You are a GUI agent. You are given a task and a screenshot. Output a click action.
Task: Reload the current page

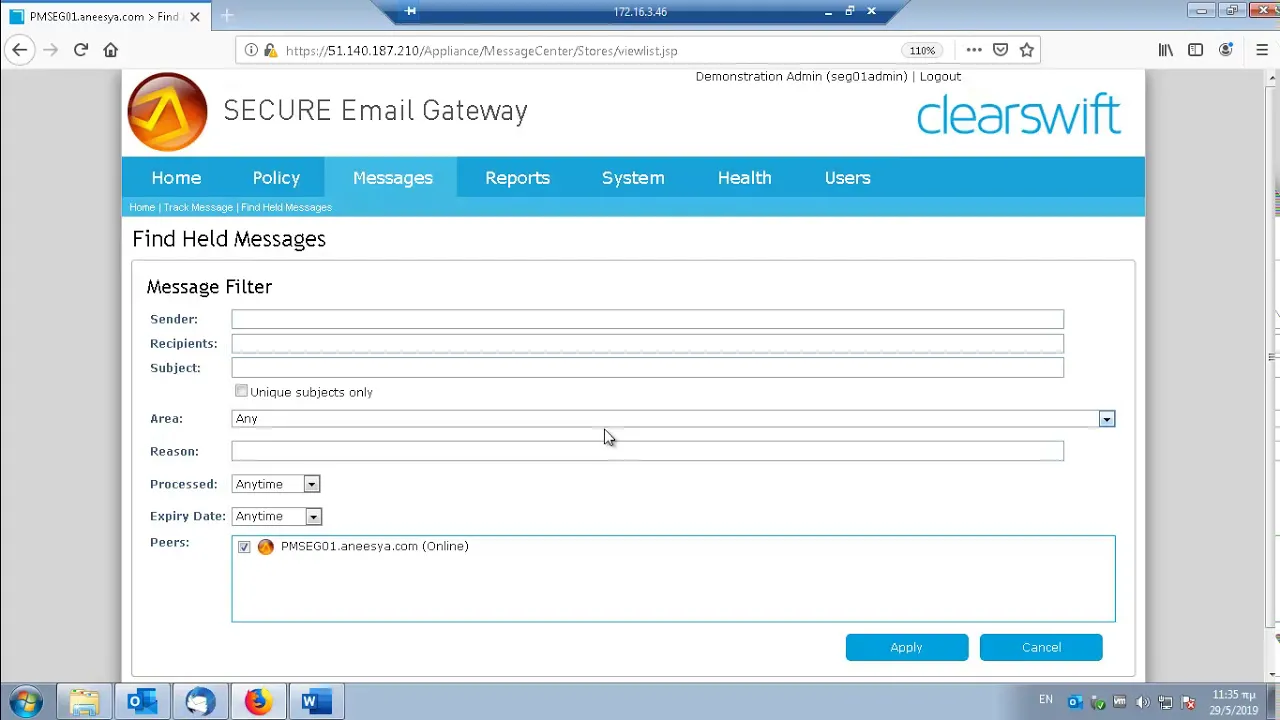tap(81, 50)
